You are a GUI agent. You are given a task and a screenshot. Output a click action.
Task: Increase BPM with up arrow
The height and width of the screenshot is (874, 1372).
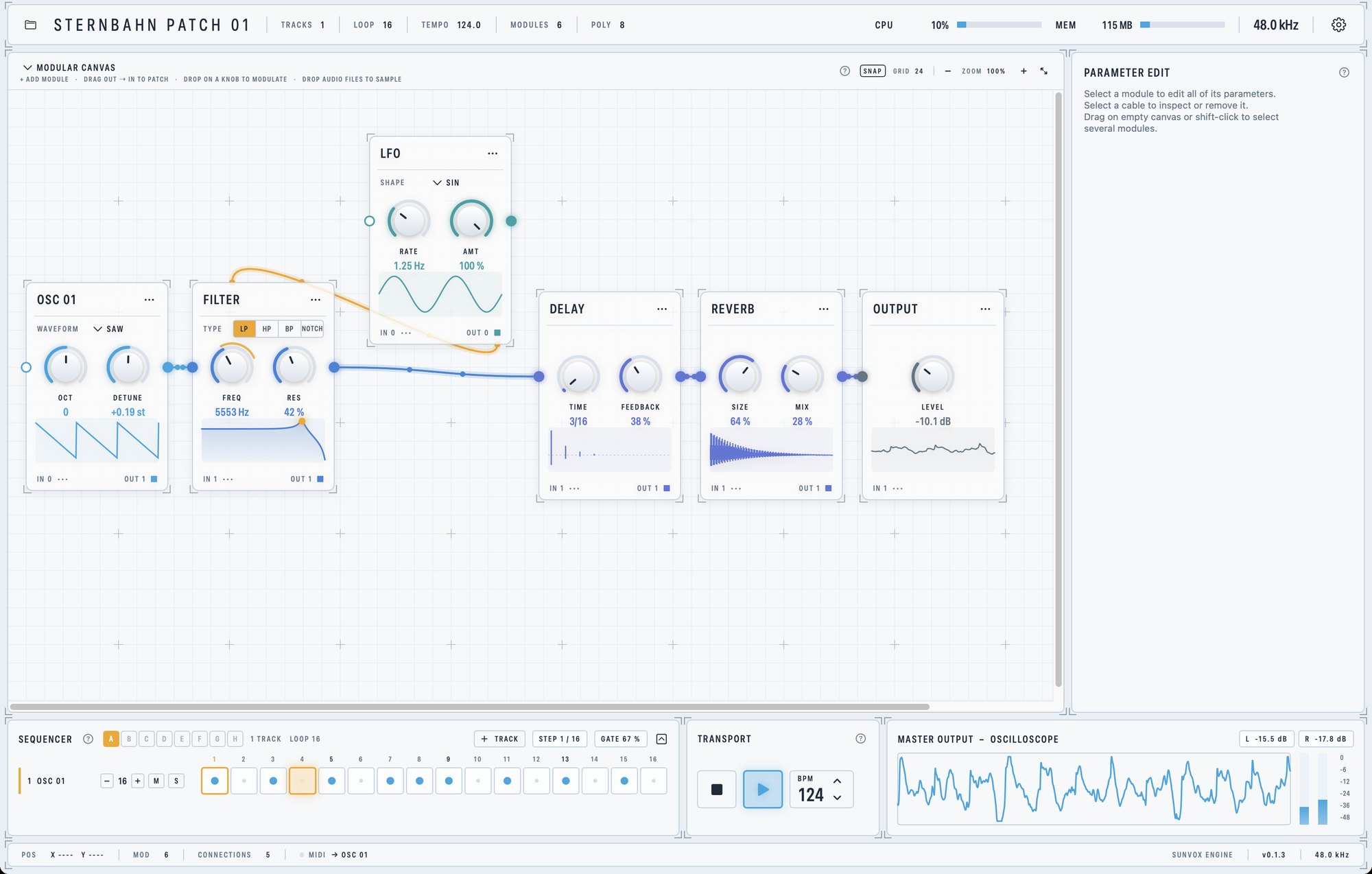pos(837,781)
